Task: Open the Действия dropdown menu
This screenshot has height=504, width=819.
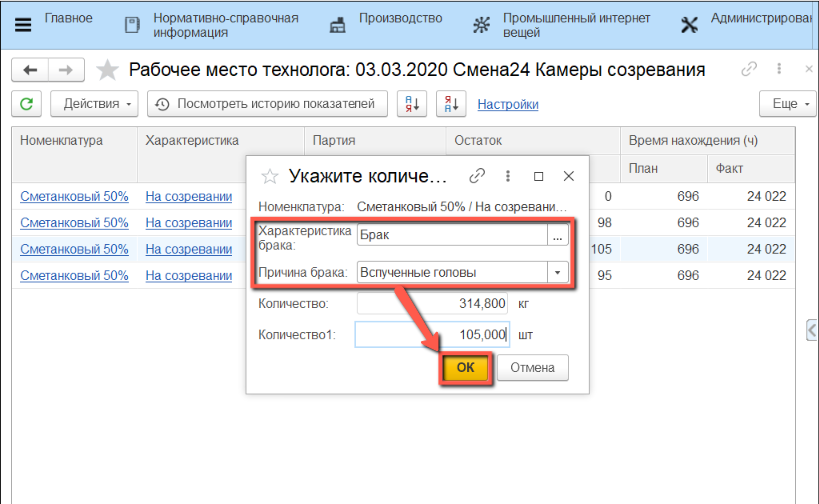Action: [x=99, y=104]
